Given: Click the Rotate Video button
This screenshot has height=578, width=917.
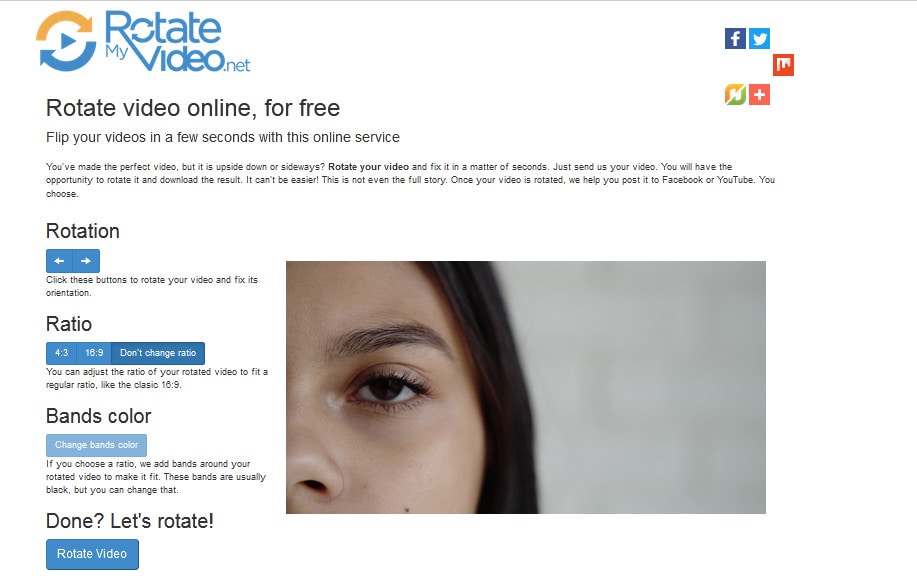Looking at the screenshot, I should pyautogui.click(x=92, y=554).
